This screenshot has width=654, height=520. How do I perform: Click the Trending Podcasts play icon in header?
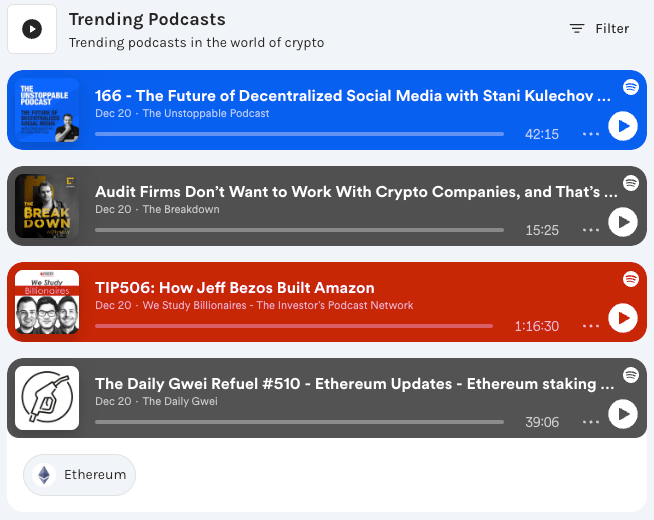pos(32,29)
